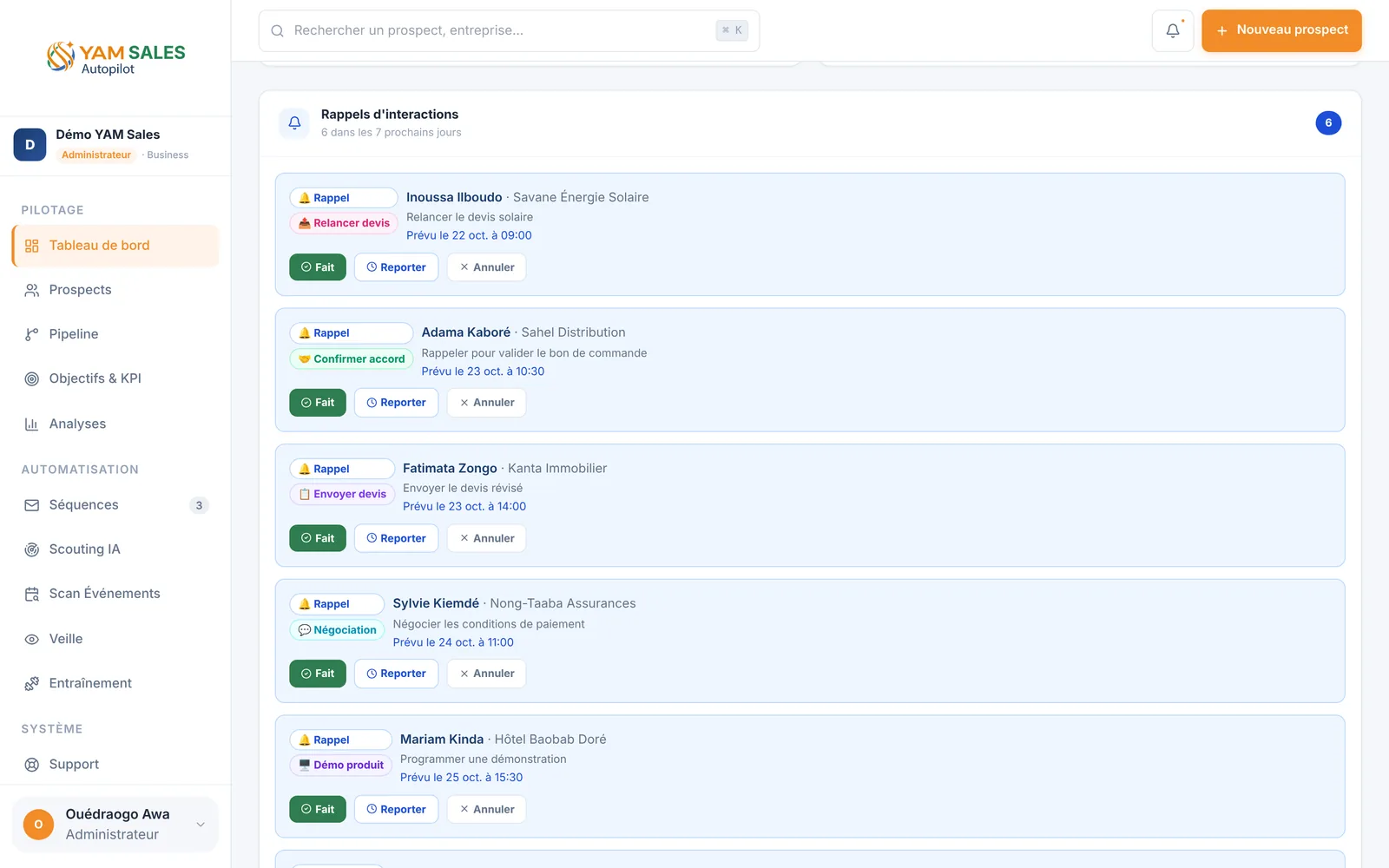The width and height of the screenshot is (1389, 868).
Task: Reporter the Adama Kaboré reminder
Action: [x=396, y=403]
